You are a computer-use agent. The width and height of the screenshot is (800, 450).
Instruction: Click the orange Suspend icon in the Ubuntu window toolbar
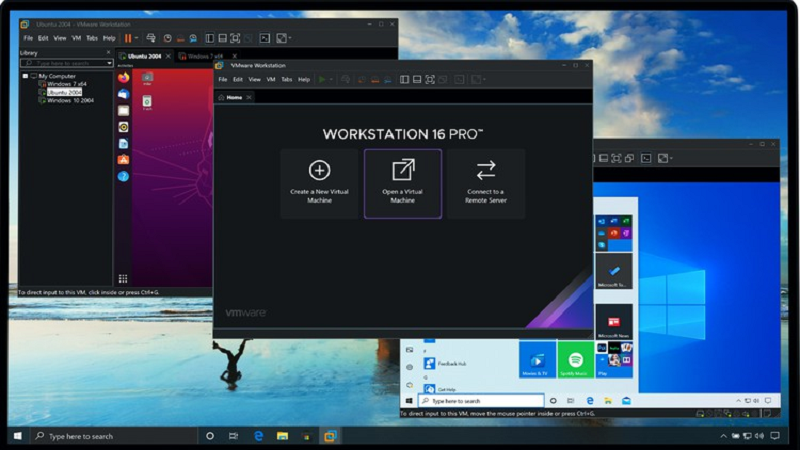(127, 38)
